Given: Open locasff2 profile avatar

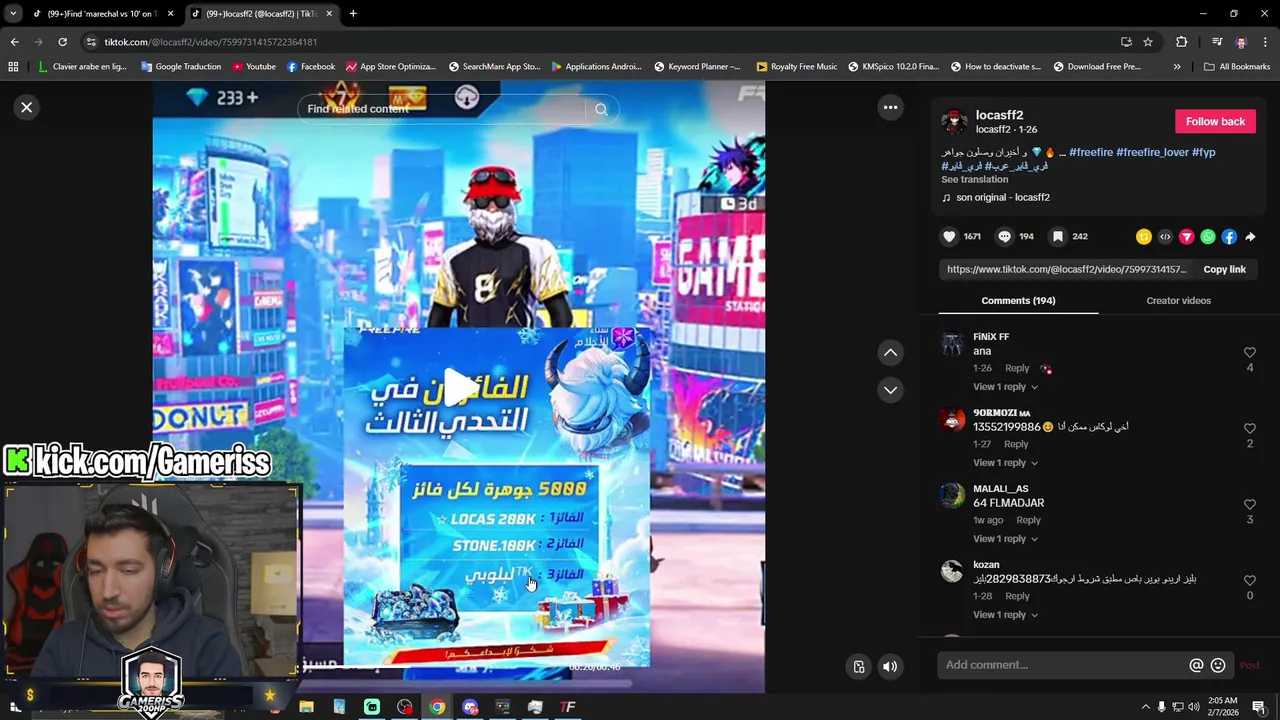Looking at the screenshot, I should coord(954,122).
